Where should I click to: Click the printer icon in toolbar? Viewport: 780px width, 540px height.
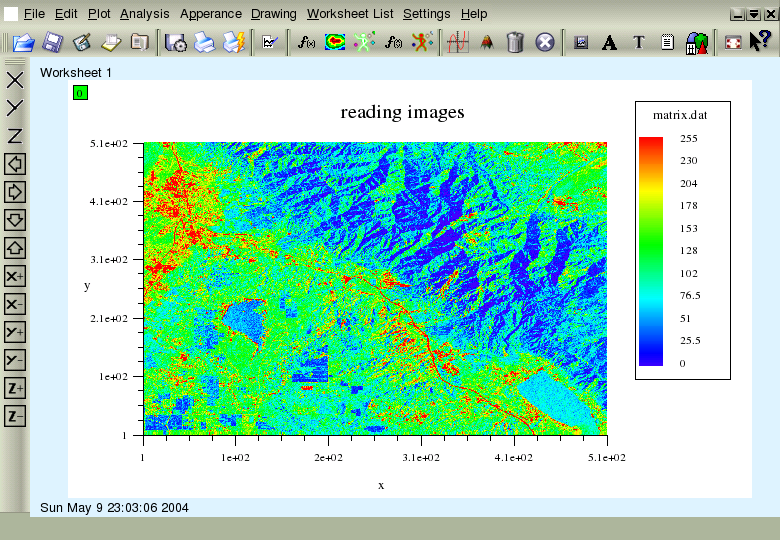click(205, 43)
